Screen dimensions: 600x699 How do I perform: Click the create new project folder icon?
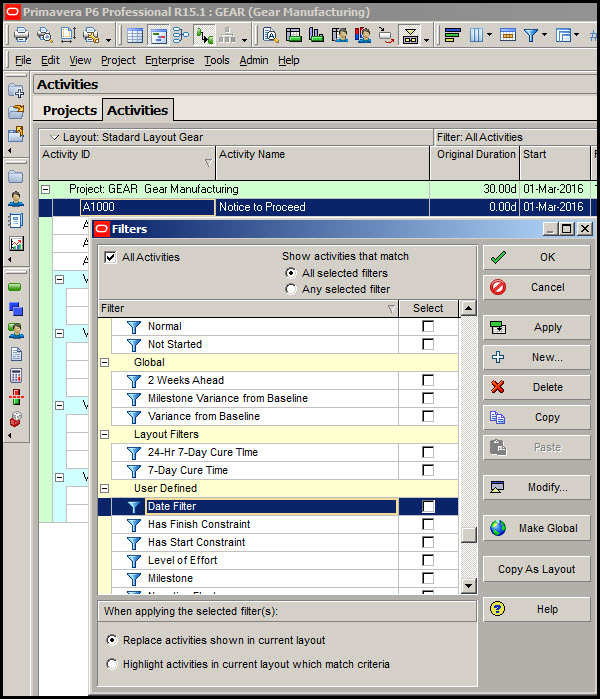tap(16, 91)
